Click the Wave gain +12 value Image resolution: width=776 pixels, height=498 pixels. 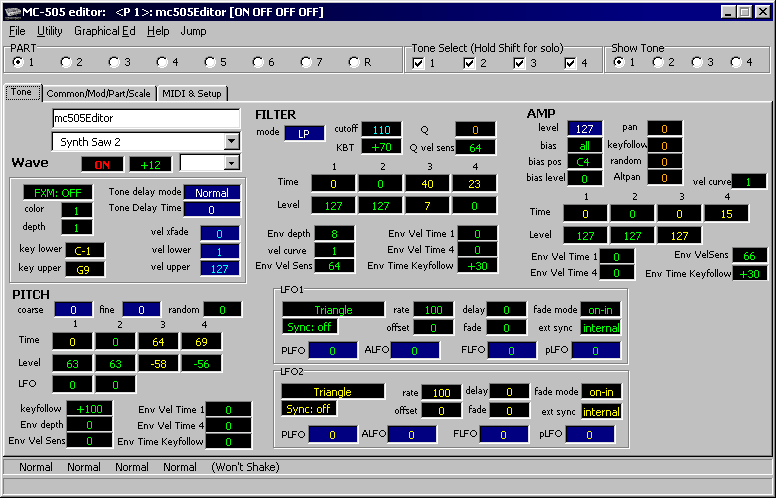tap(150, 165)
